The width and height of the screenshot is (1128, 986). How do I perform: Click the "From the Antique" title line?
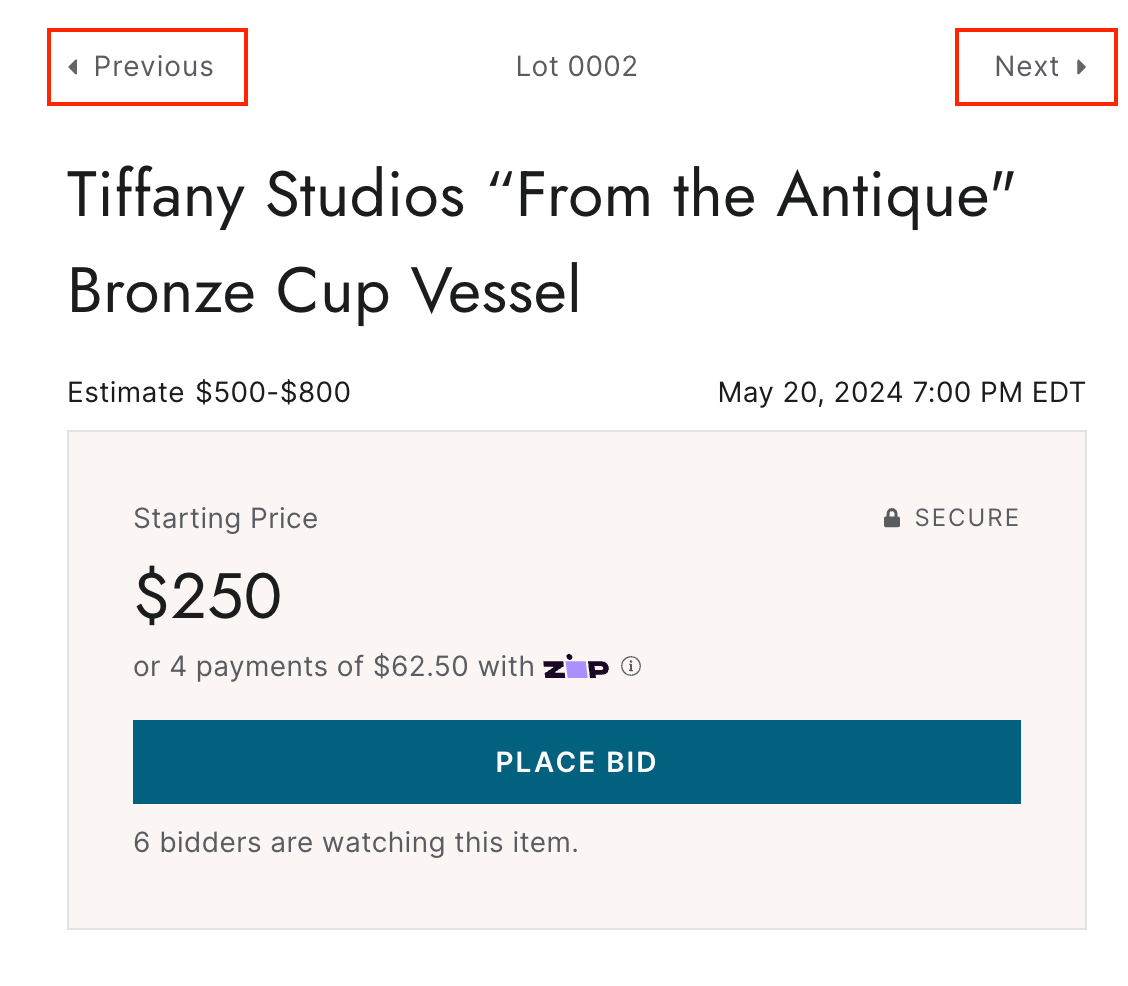[541, 195]
